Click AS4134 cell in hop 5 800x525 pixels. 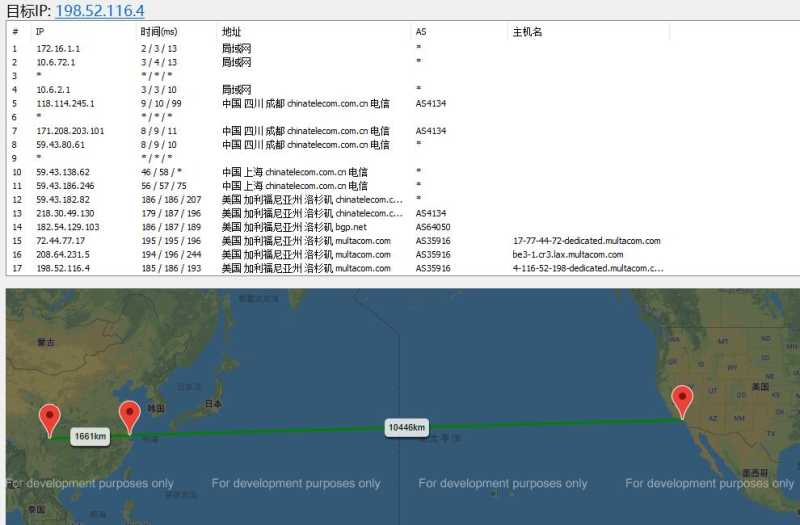click(x=431, y=104)
